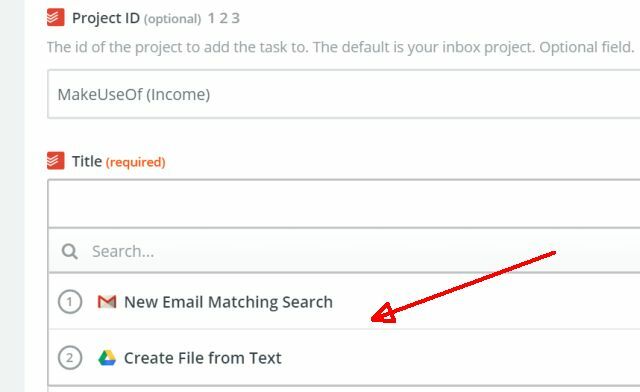Click the light gray left page margin
The image size is (640, 392).
pos(12,196)
